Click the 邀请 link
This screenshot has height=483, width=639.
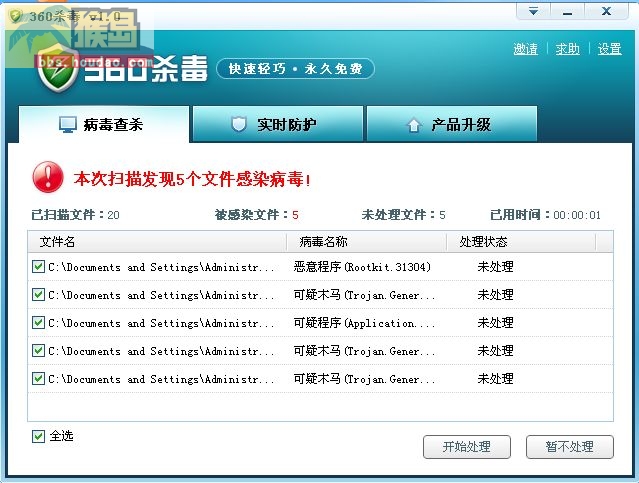[525, 49]
